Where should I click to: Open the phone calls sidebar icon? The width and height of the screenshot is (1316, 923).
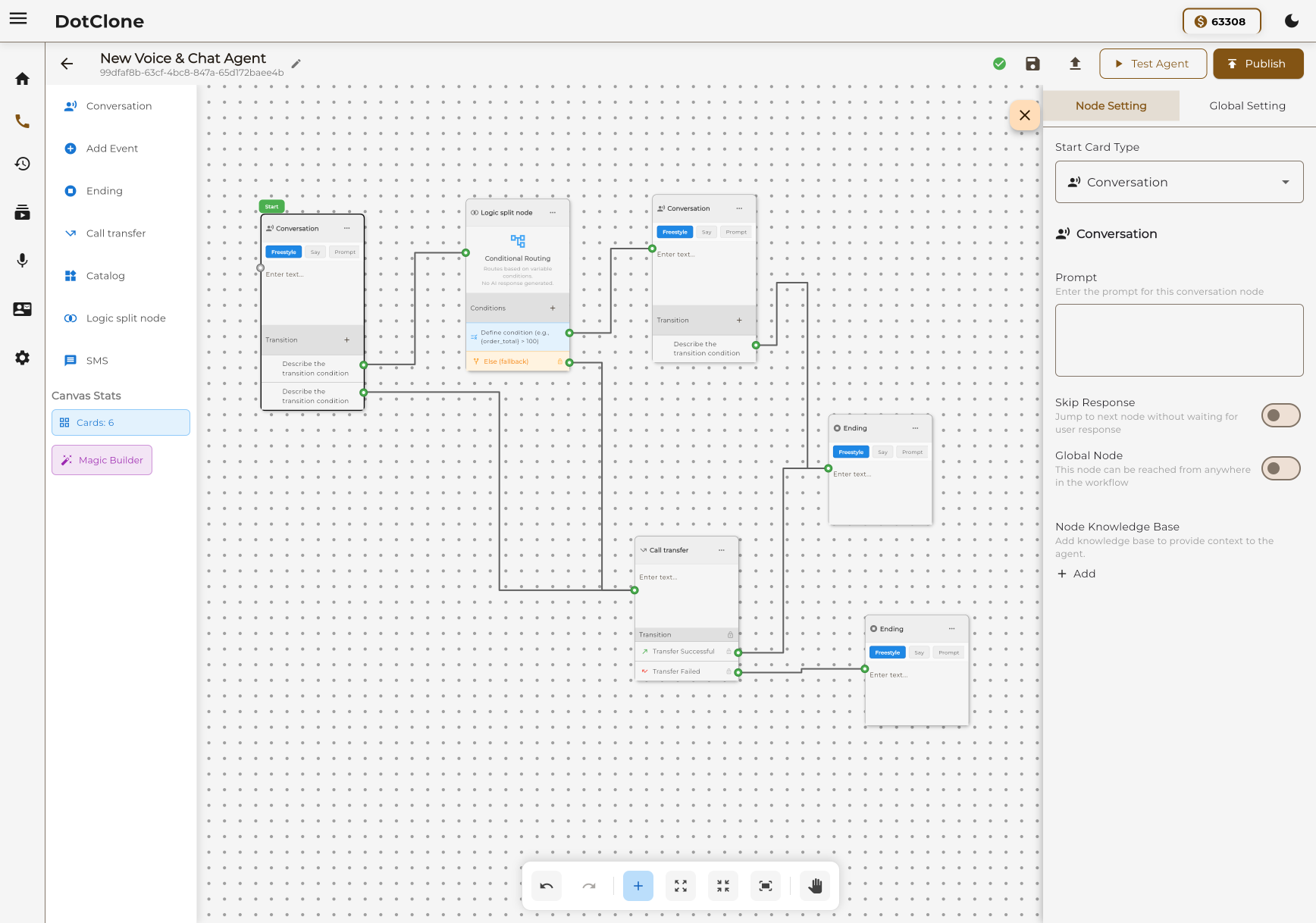pyautogui.click(x=23, y=121)
